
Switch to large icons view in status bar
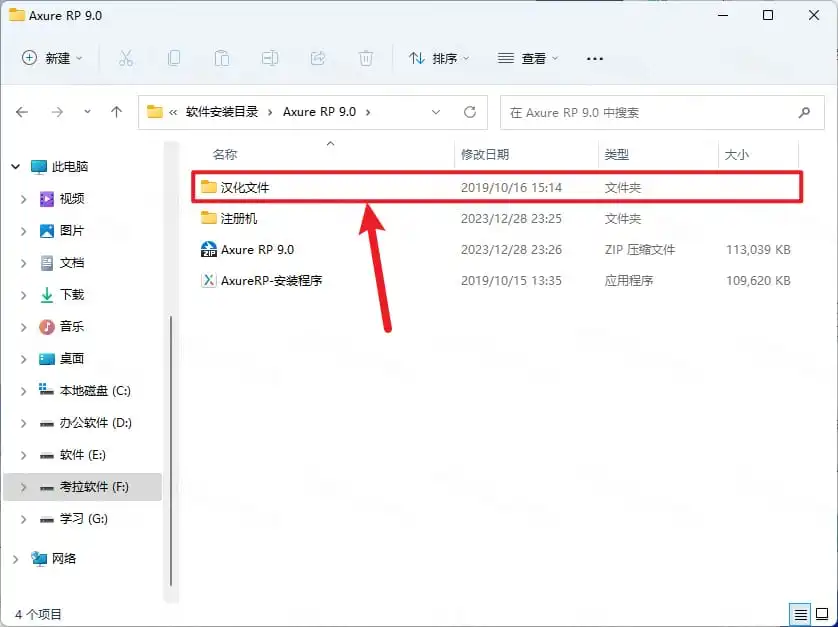821,615
